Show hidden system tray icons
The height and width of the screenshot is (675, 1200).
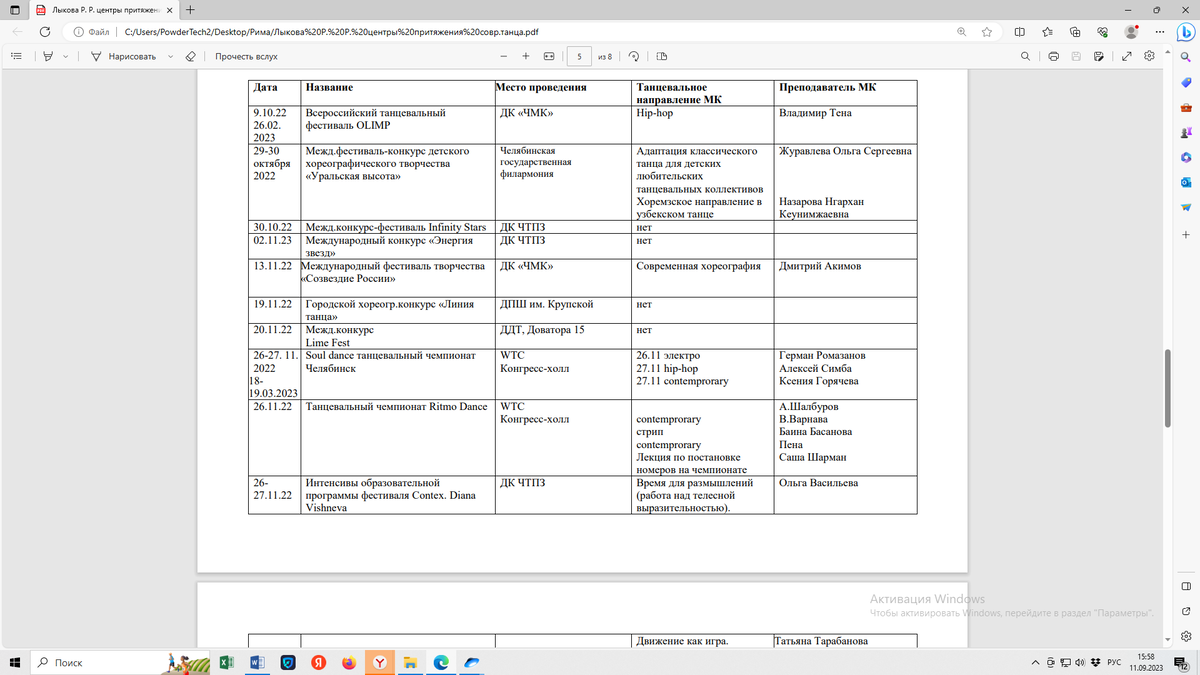(1036, 662)
